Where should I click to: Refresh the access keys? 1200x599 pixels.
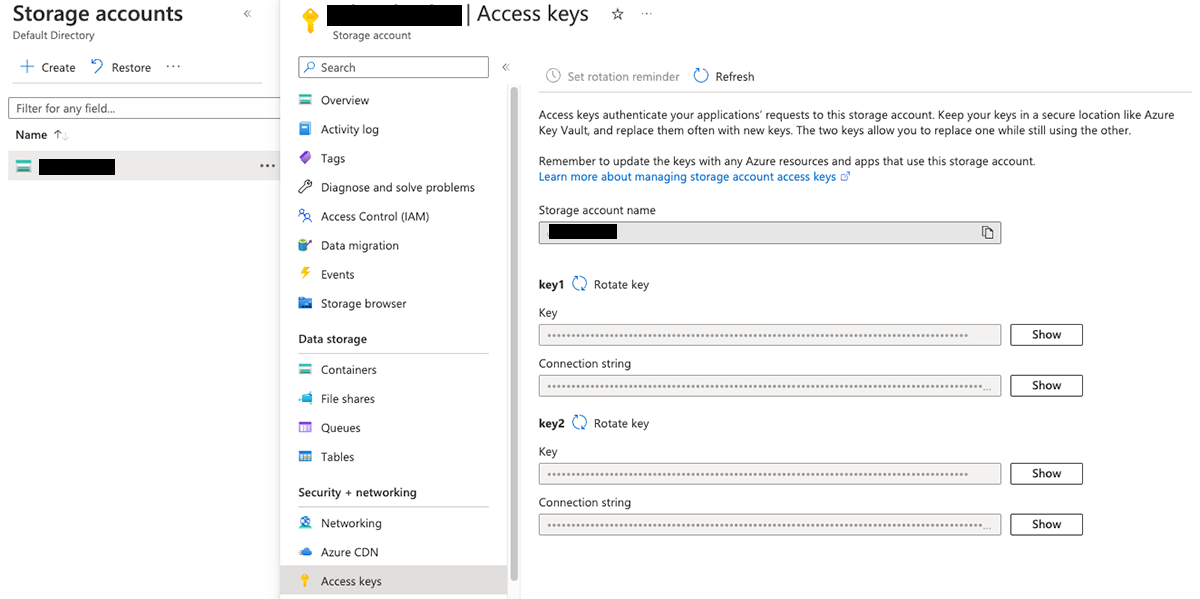(x=723, y=76)
